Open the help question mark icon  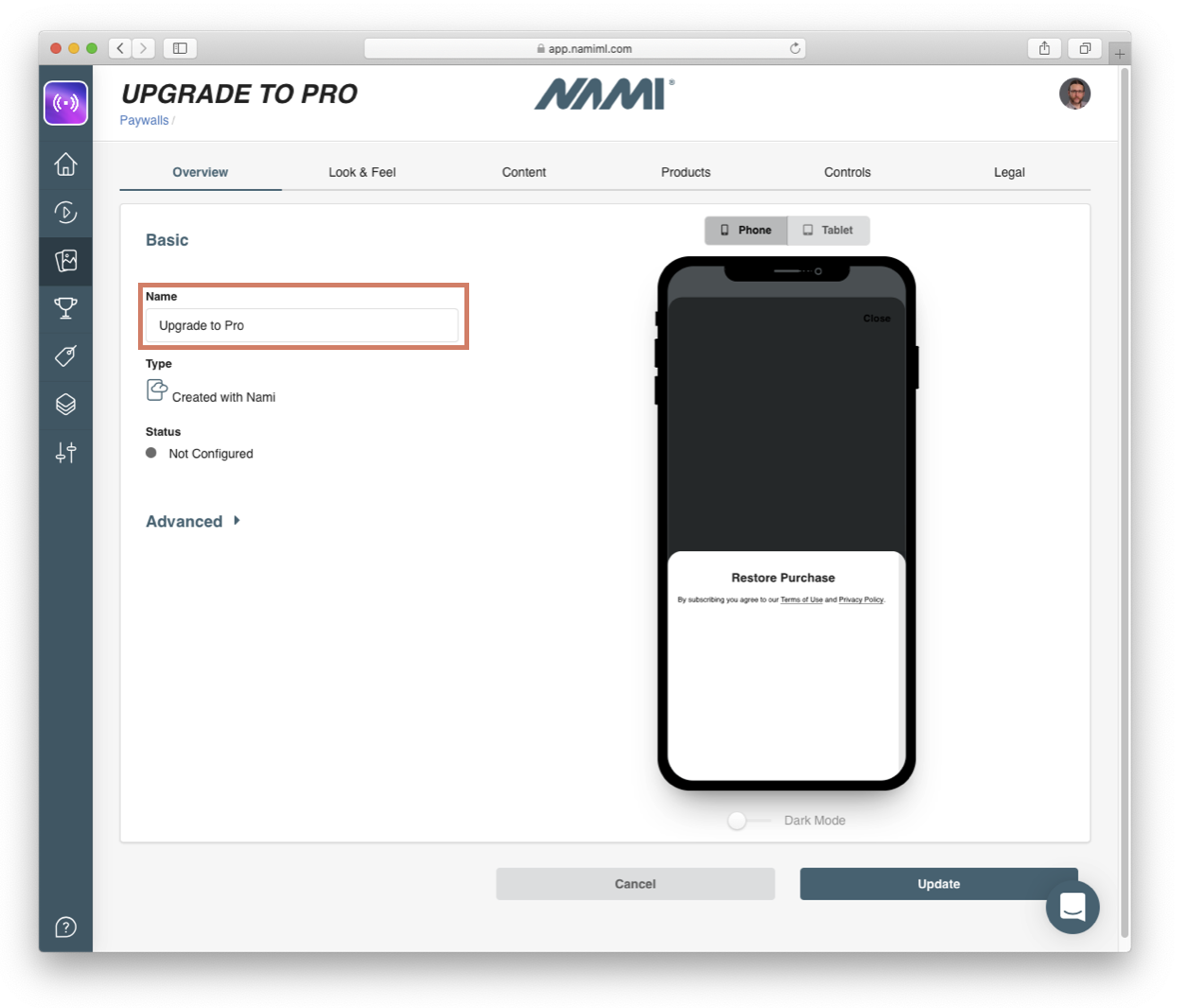coord(65,927)
